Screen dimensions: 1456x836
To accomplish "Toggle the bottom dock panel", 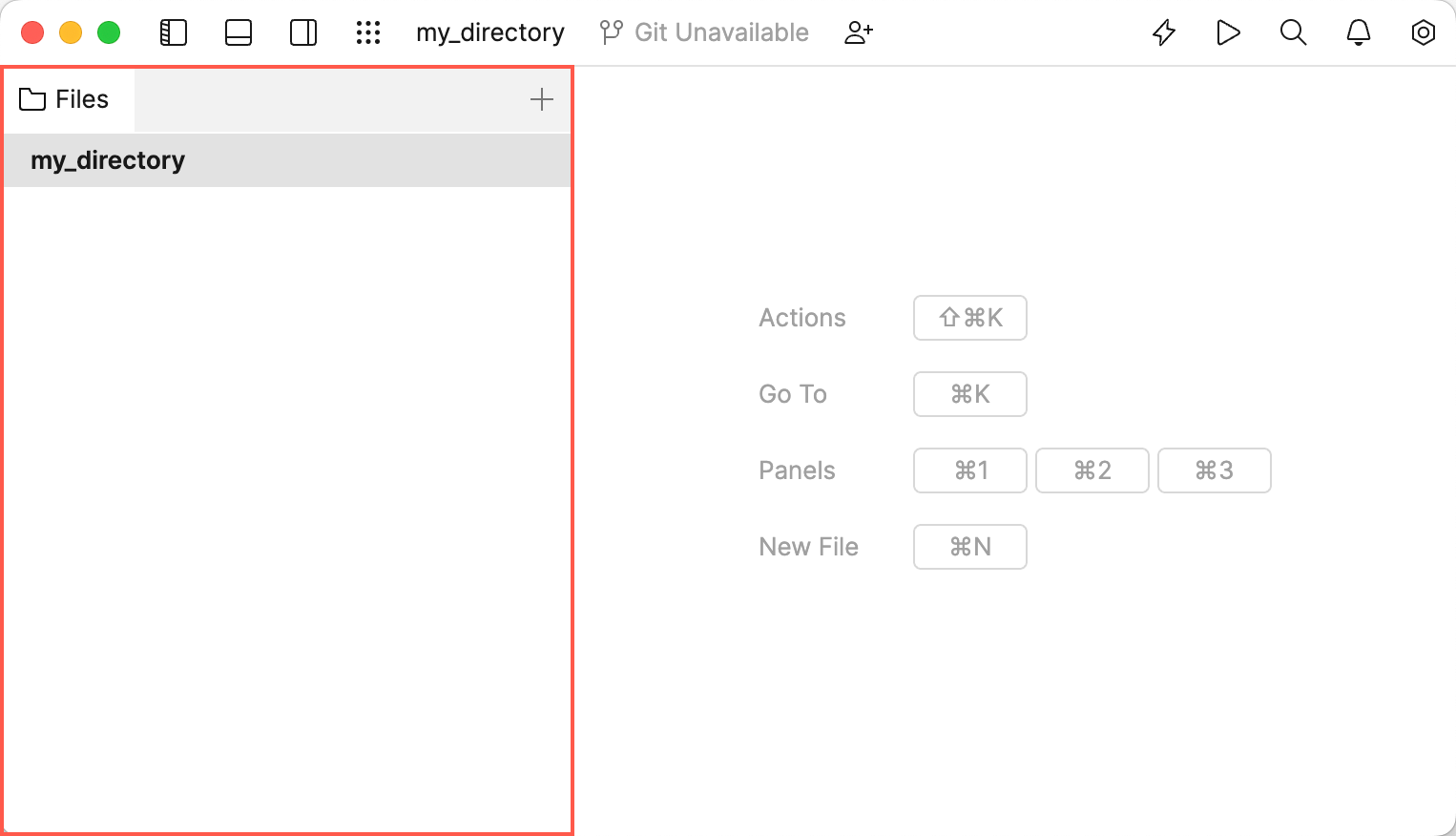I will point(238,31).
